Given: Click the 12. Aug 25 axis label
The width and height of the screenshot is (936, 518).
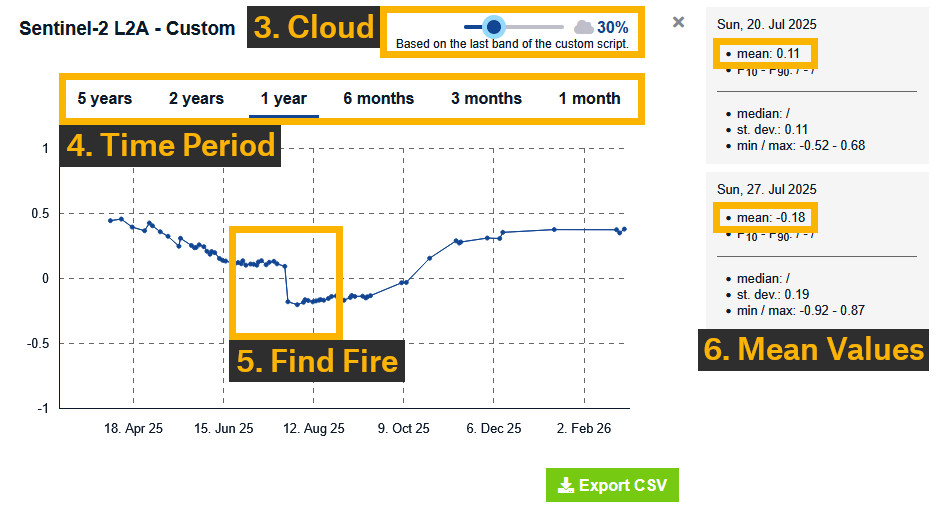Looking at the screenshot, I should click(x=313, y=428).
